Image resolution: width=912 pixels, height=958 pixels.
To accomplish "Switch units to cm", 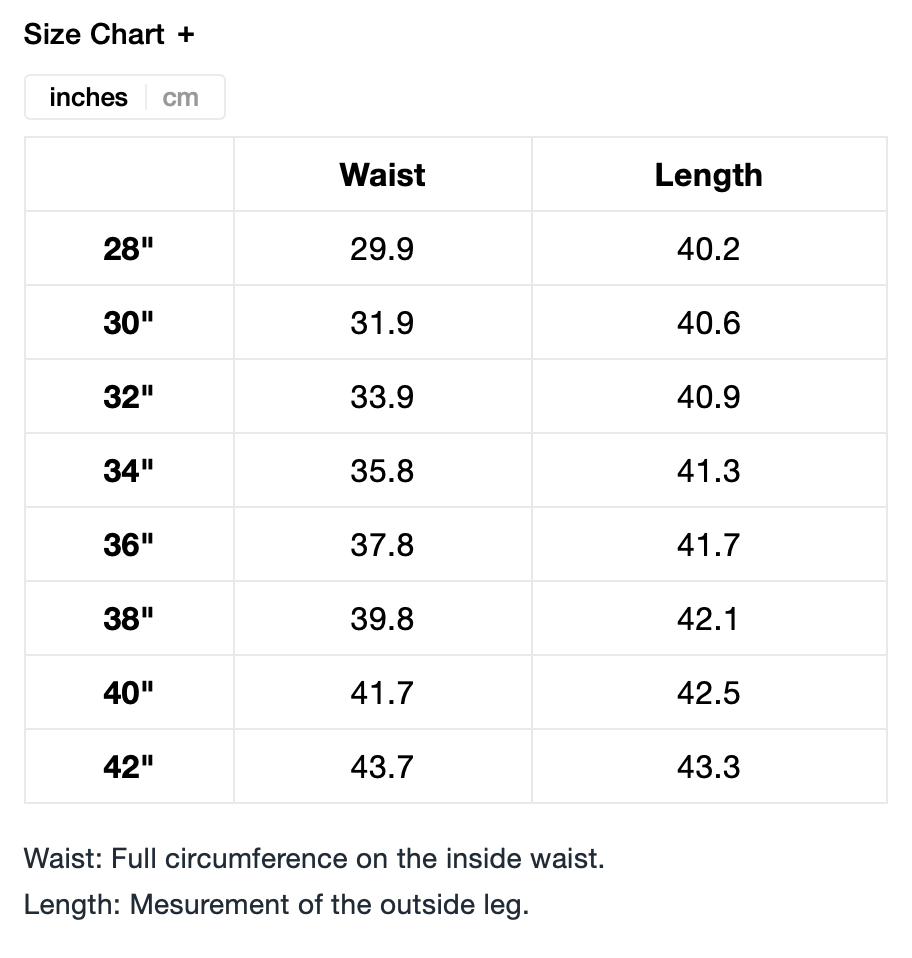I will tap(180, 97).
